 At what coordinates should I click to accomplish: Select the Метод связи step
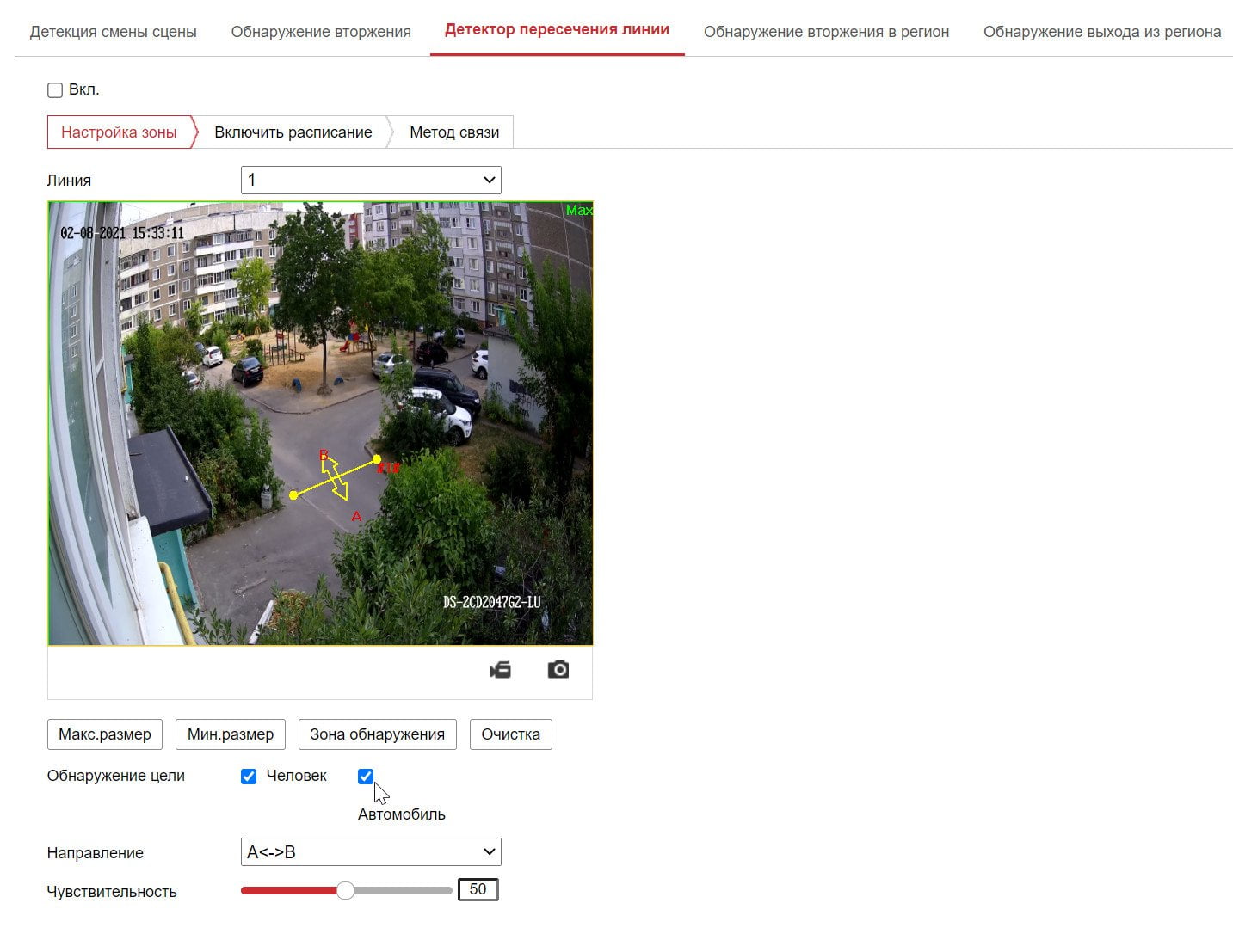coord(454,132)
